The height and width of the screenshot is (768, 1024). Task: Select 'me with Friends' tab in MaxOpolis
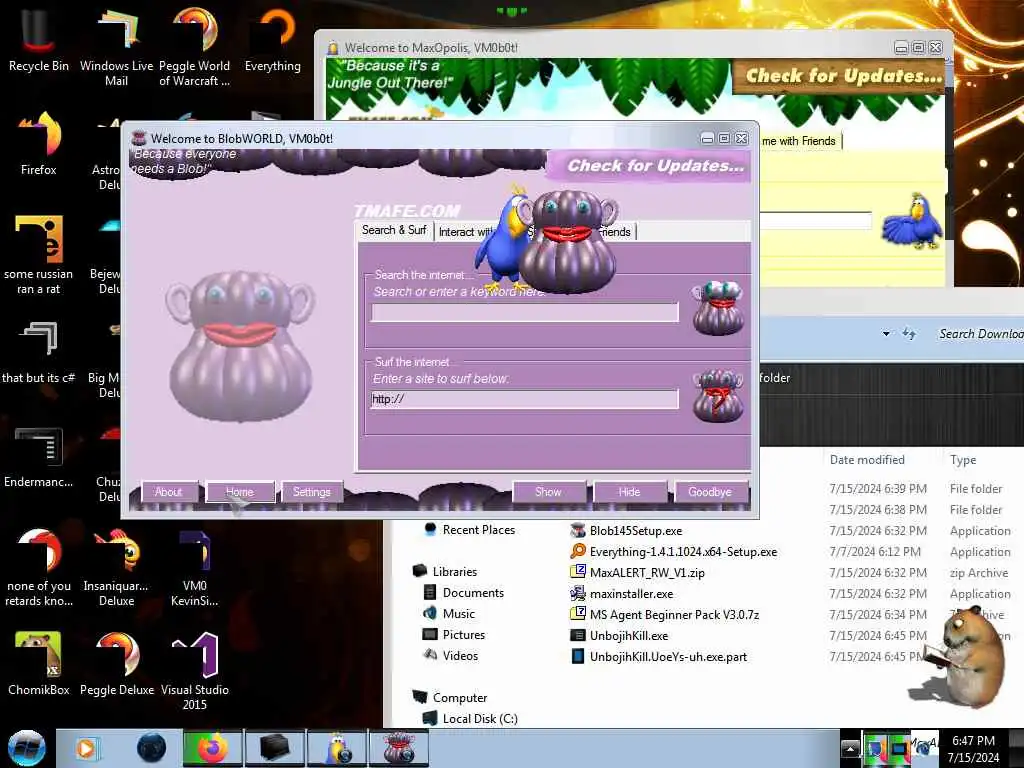coord(799,141)
